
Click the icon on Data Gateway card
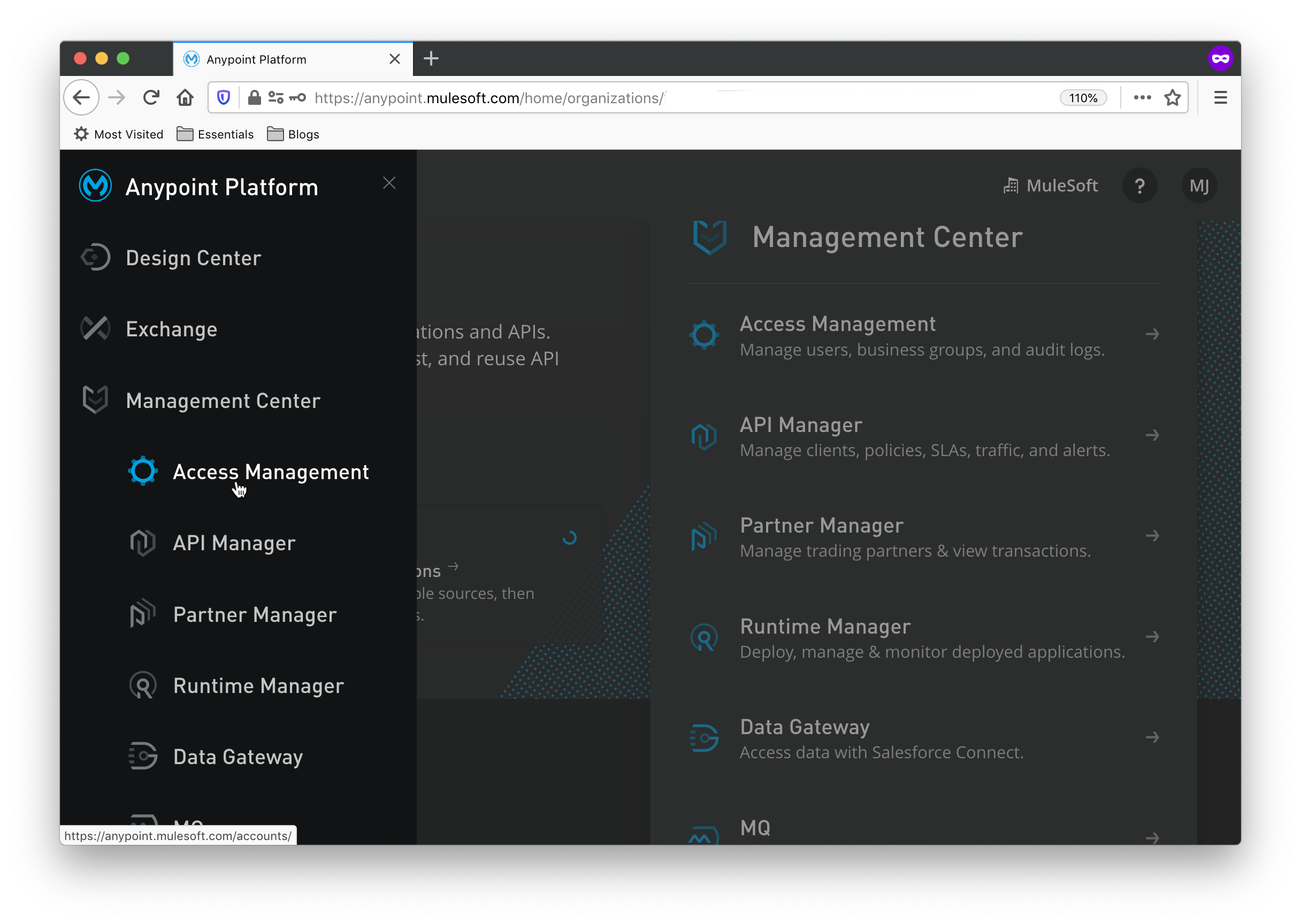pos(704,738)
